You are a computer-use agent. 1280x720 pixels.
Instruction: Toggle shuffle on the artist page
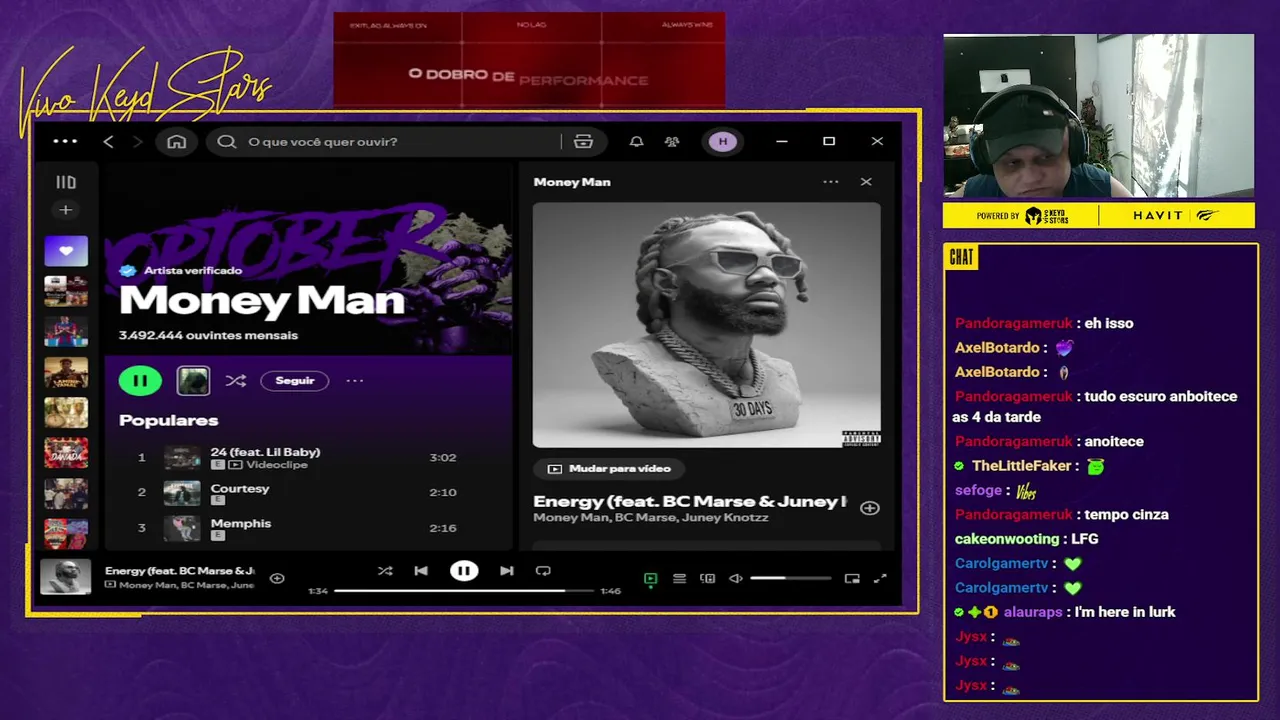click(x=236, y=380)
